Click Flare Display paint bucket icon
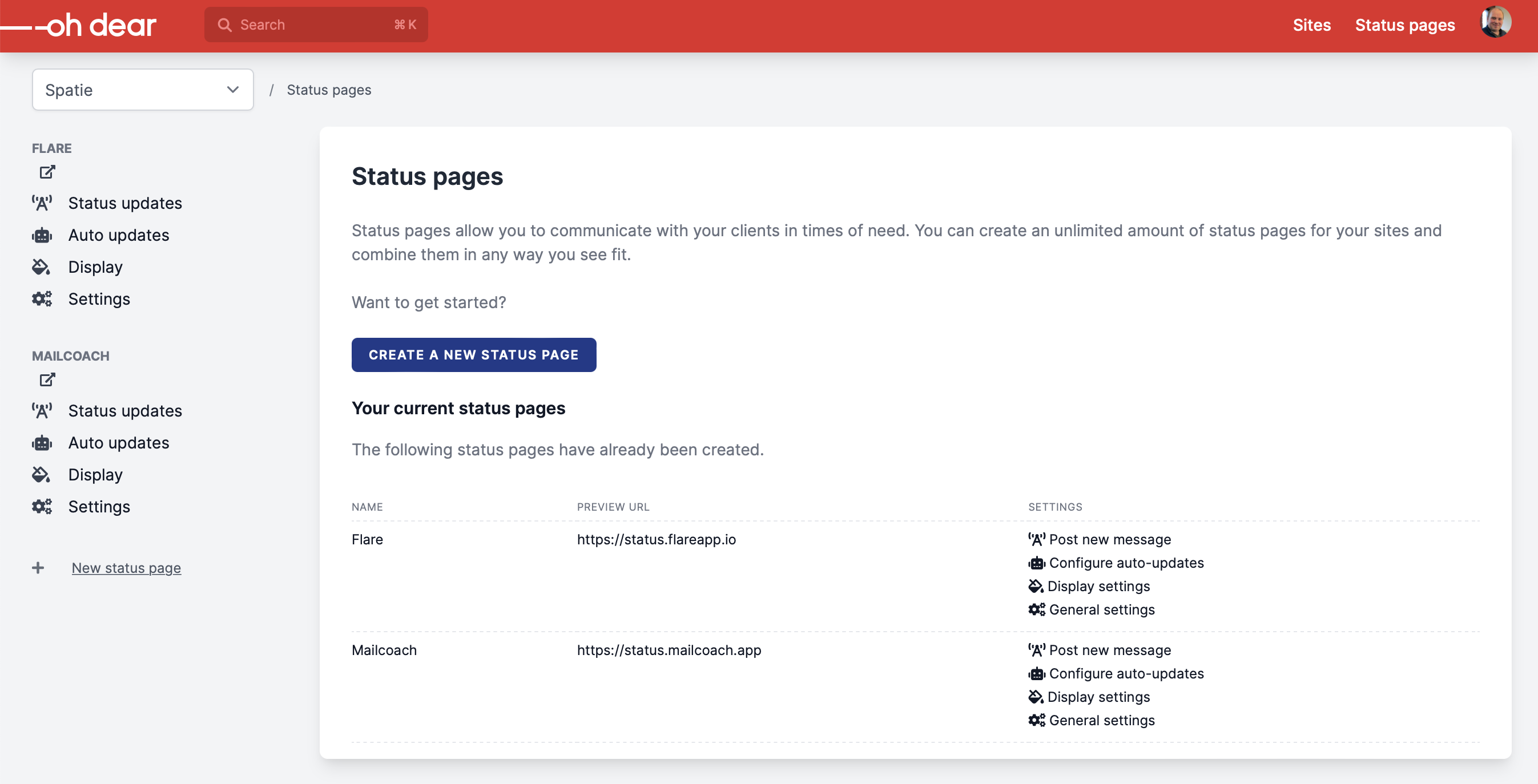 tap(41, 266)
